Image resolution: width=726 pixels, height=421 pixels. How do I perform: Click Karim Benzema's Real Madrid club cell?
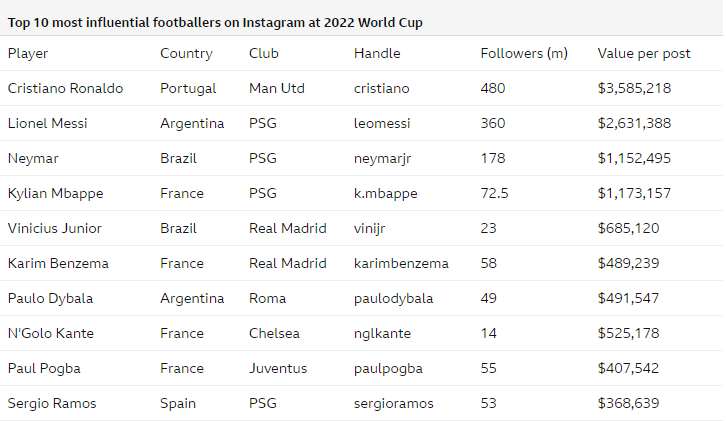(288, 264)
